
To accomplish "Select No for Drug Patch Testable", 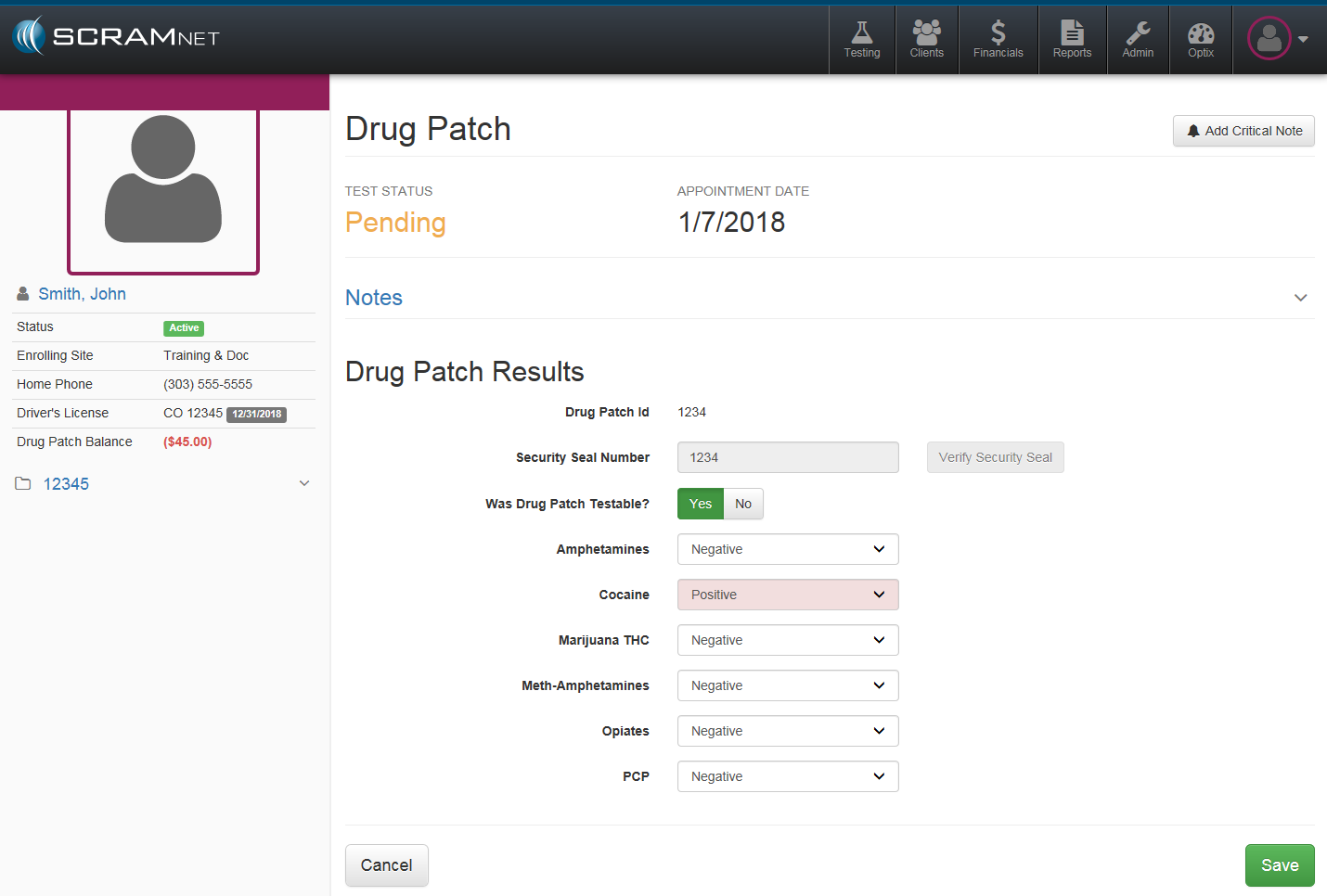I will coord(743,504).
